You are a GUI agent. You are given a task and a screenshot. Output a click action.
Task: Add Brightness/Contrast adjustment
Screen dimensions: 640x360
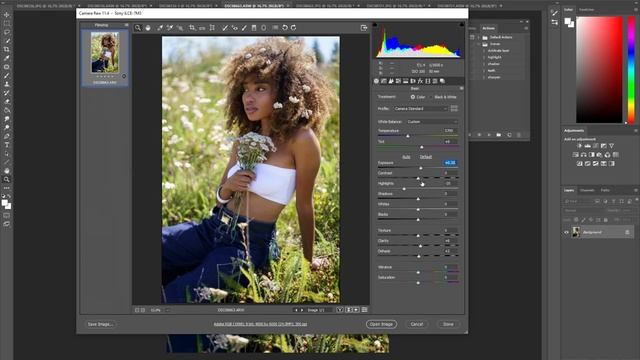tap(580, 146)
